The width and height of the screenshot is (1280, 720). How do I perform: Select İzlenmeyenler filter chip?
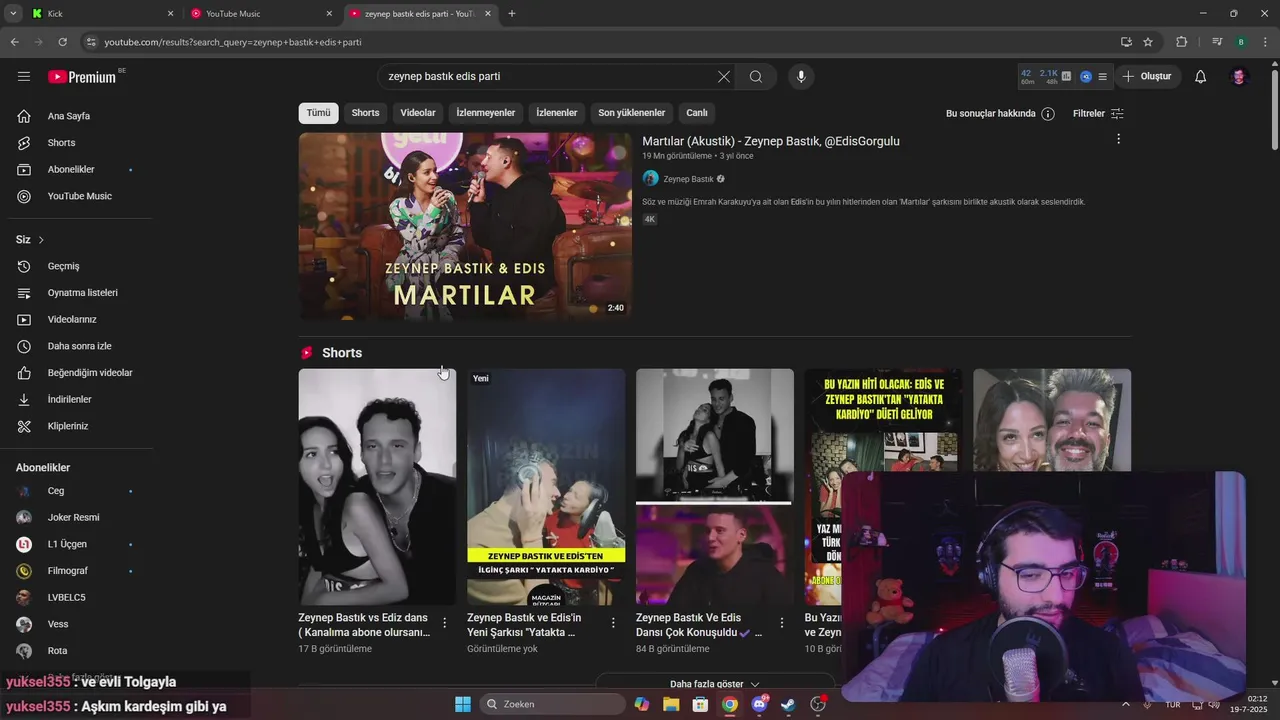tap(486, 113)
